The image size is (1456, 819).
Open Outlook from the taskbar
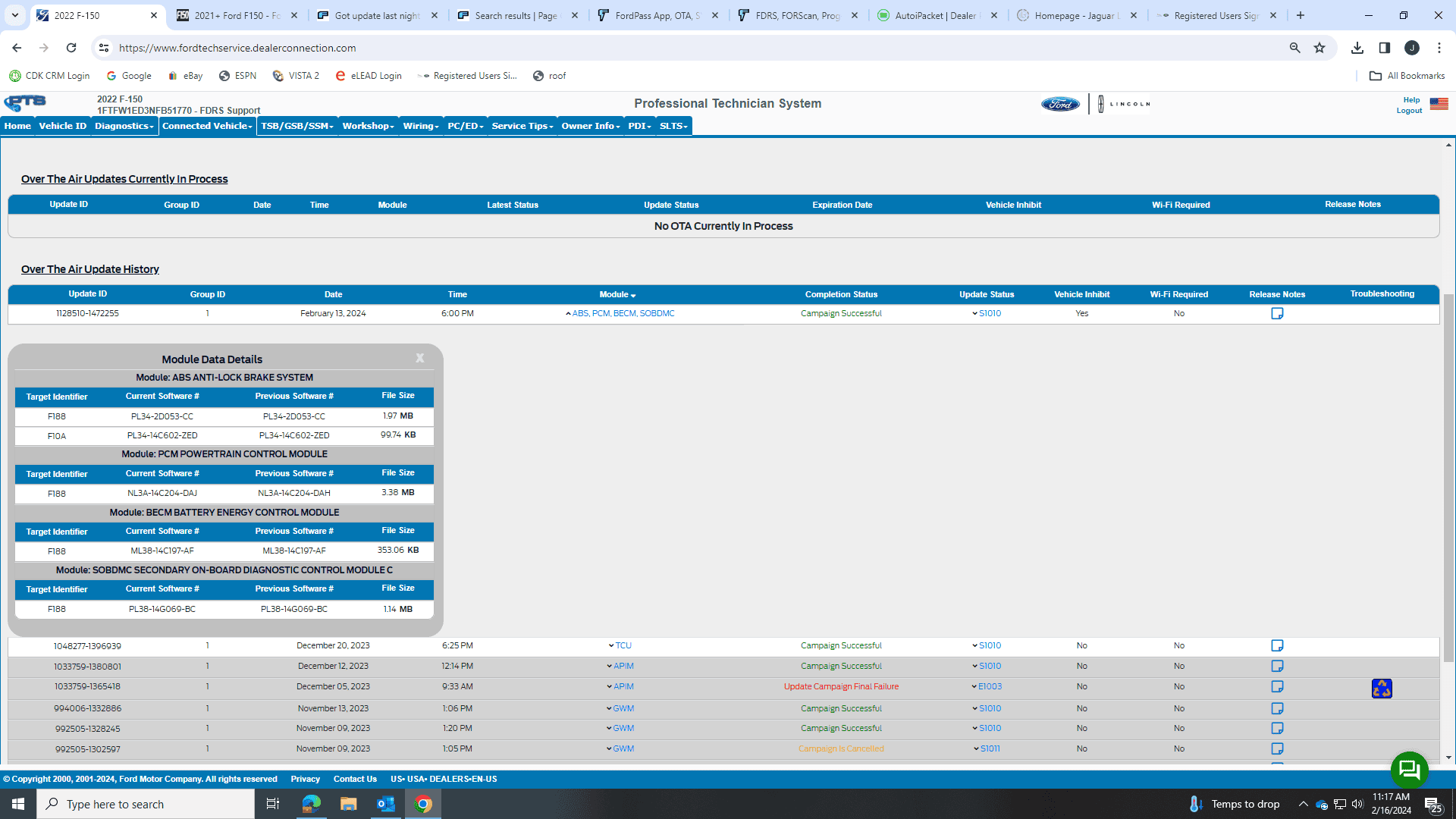(x=385, y=804)
